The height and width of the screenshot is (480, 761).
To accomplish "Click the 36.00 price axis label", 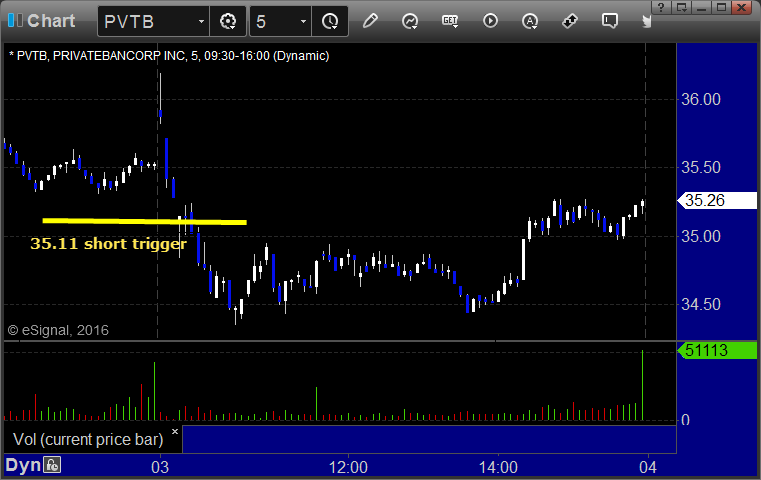I will point(701,99).
